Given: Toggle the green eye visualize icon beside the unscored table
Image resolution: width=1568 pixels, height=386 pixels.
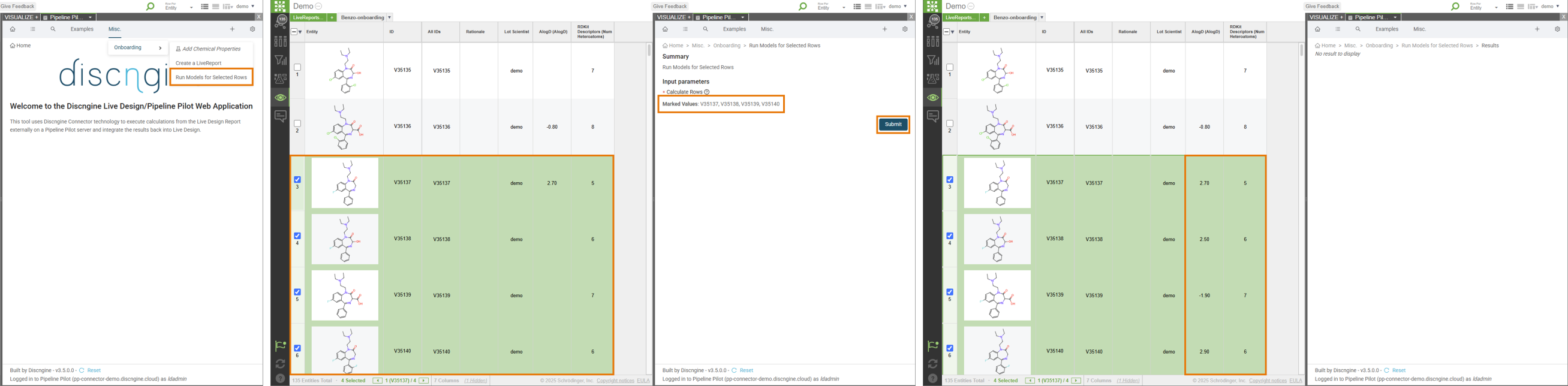Looking at the screenshot, I should tap(281, 98).
